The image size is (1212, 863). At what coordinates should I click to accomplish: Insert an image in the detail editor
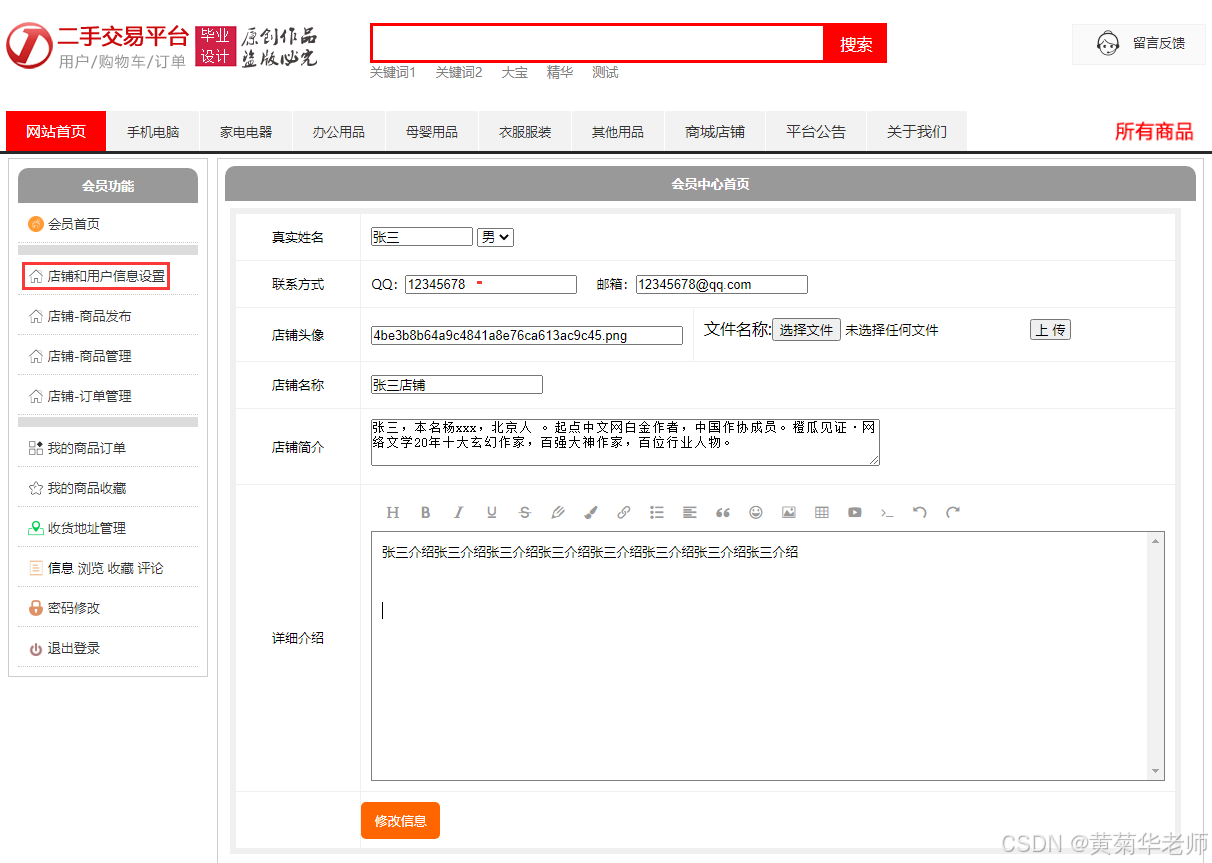point(789,512)
